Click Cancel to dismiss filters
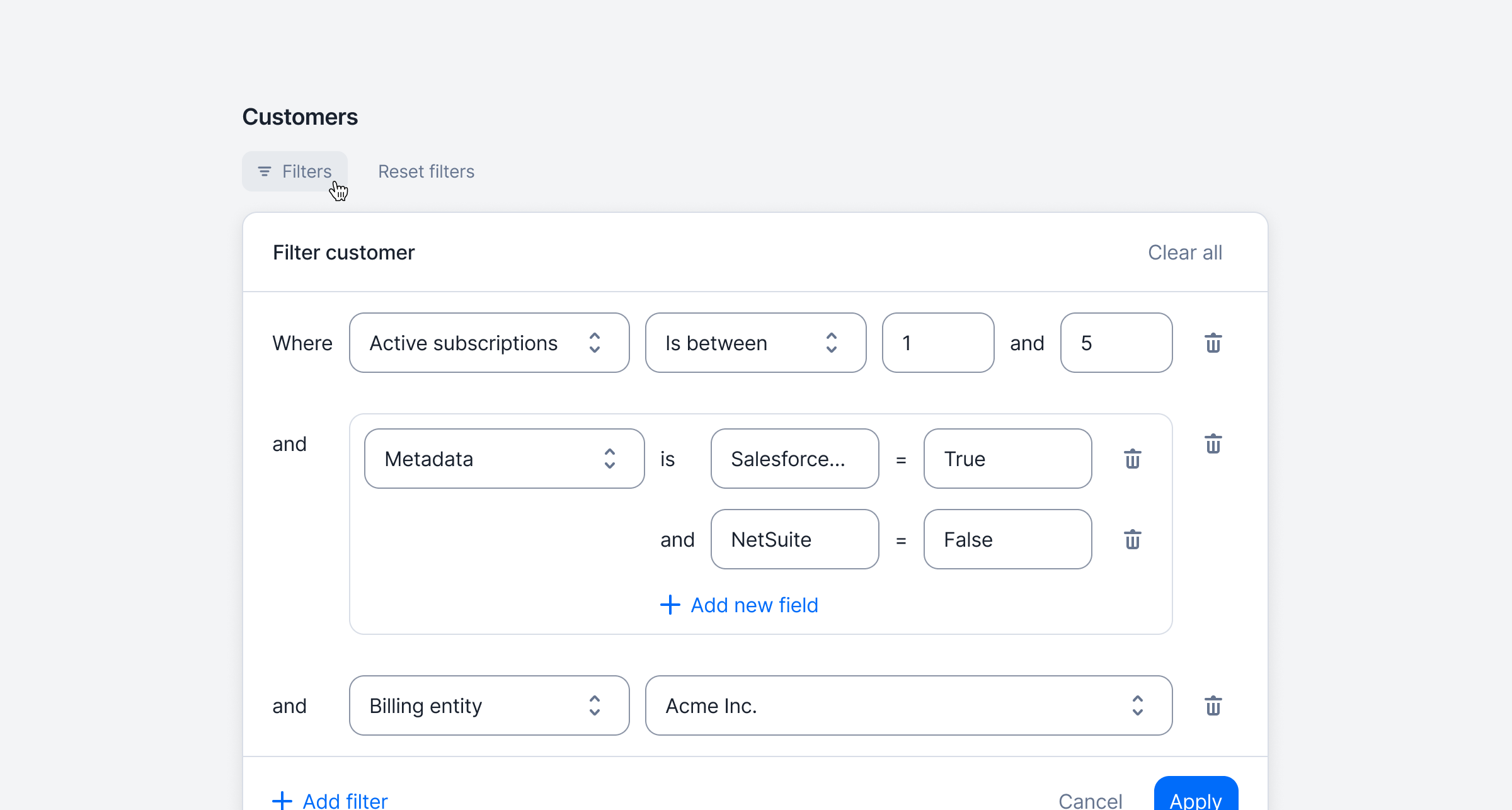 tap(1090, 800)
